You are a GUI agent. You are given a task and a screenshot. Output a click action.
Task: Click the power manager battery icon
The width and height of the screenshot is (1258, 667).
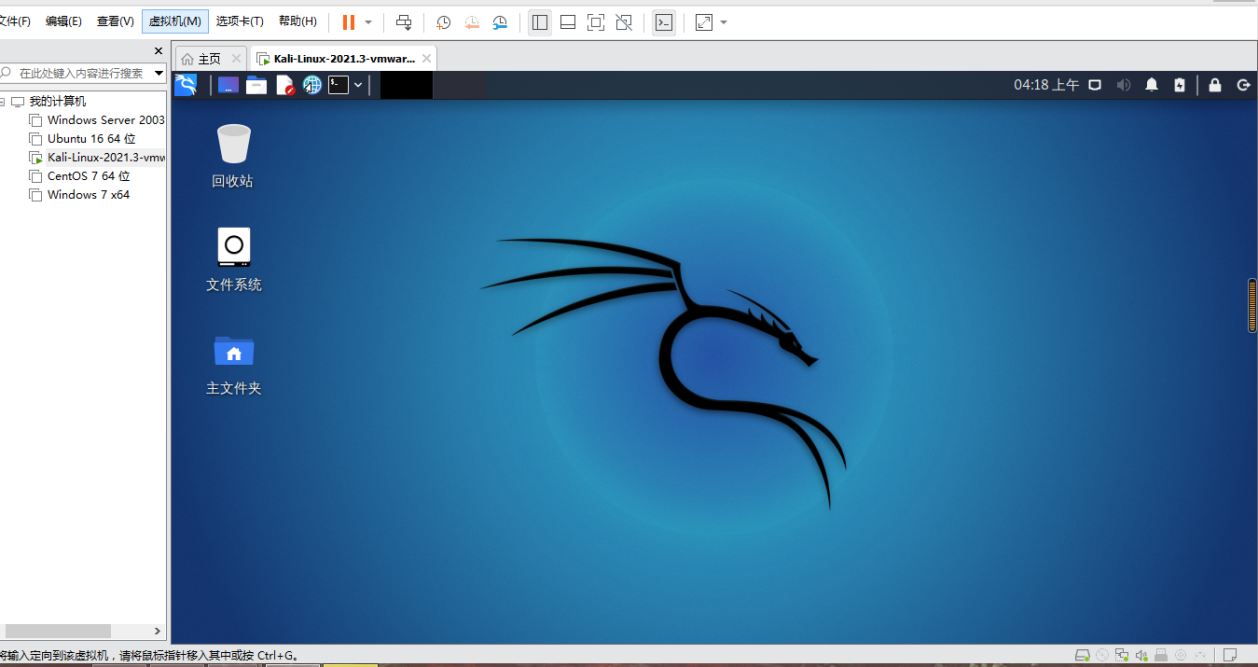click(1180, 85)
